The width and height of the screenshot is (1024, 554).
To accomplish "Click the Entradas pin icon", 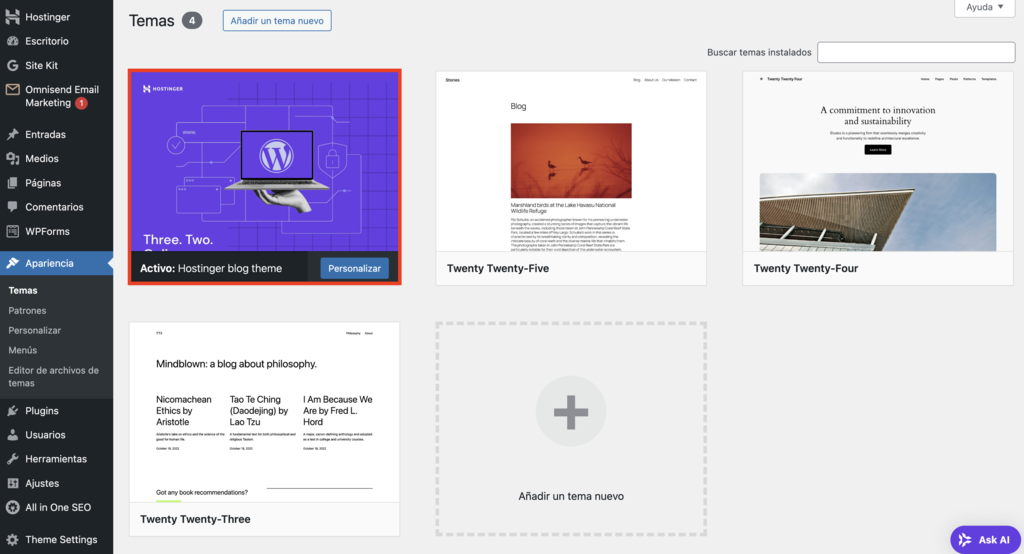I will 13,134.
